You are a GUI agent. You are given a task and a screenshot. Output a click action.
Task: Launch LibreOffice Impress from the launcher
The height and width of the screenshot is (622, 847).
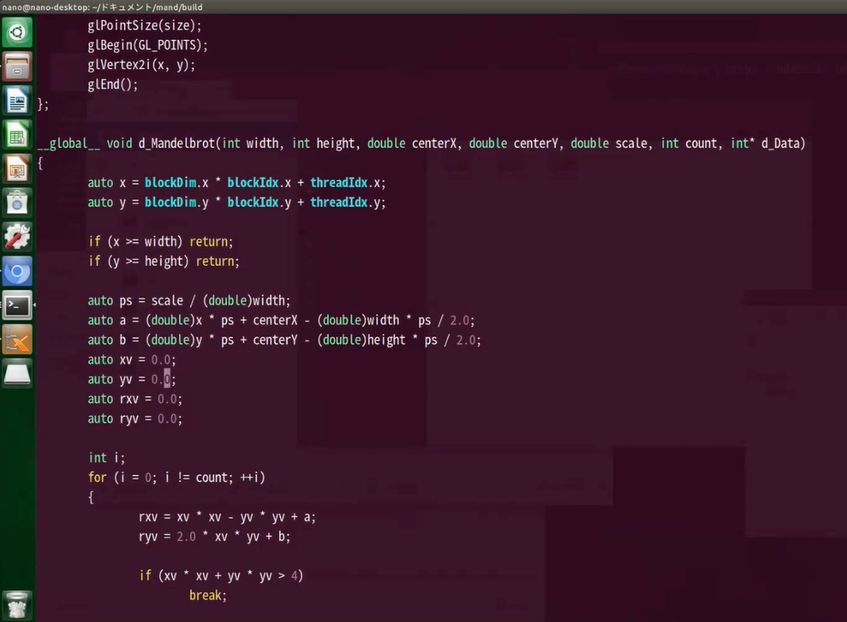[17, 168]
